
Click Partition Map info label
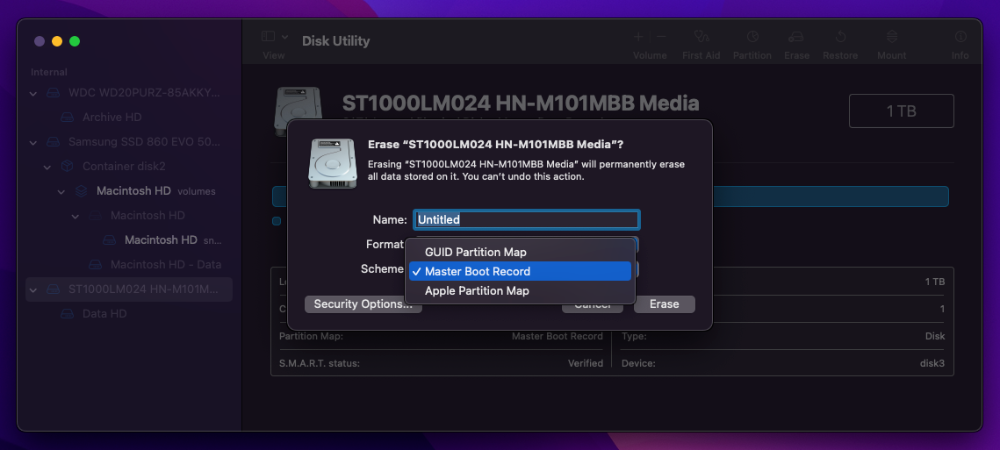point(311,336)
